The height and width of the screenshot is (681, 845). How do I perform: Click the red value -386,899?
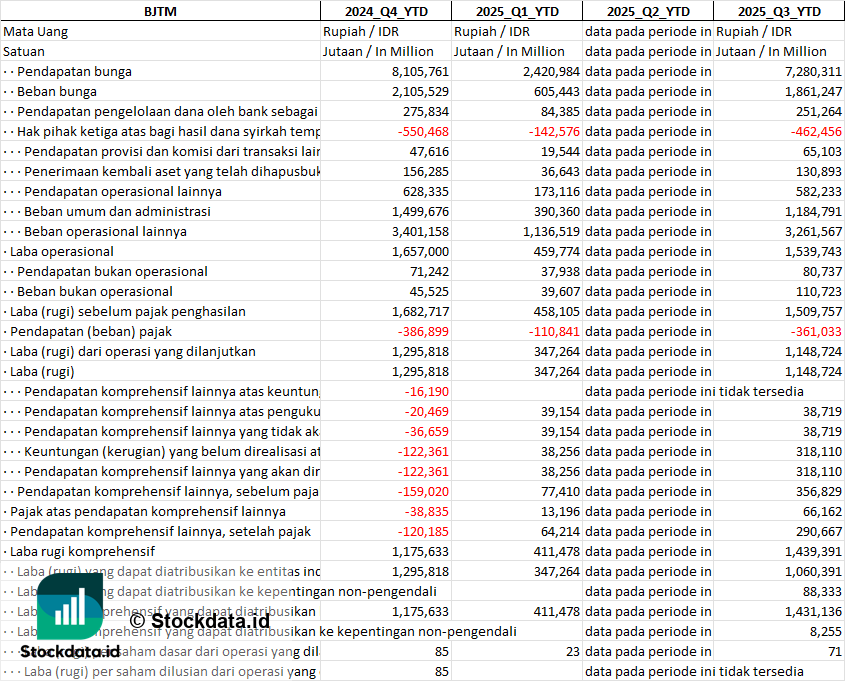click(423, 331)
